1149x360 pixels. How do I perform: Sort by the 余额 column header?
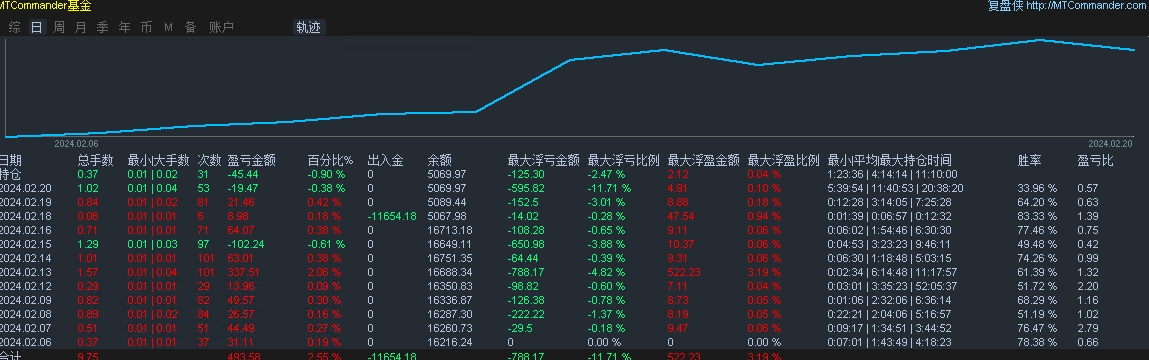440,161
